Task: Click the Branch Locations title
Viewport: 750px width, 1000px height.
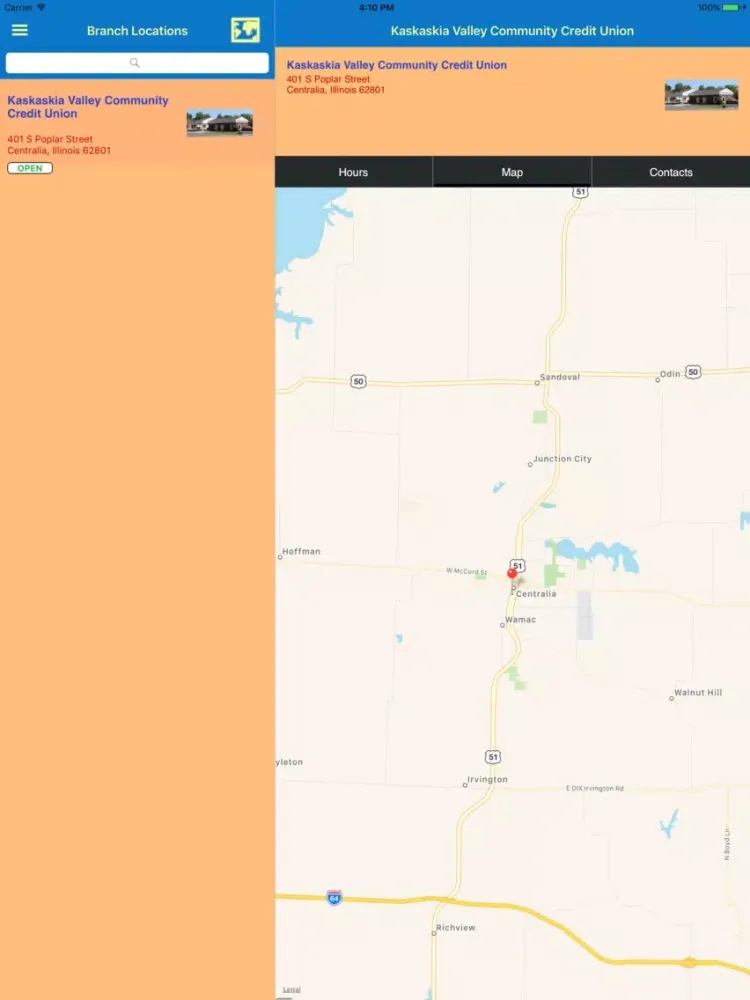Action: coord(137,31)
